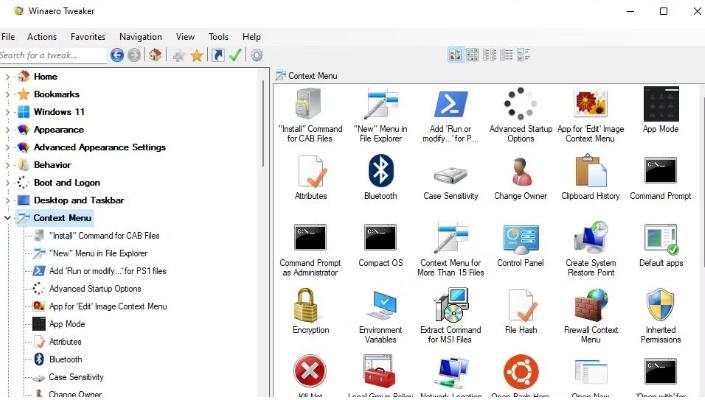
Task: Click the Search for a tweak field
Action: pos(53,55)
